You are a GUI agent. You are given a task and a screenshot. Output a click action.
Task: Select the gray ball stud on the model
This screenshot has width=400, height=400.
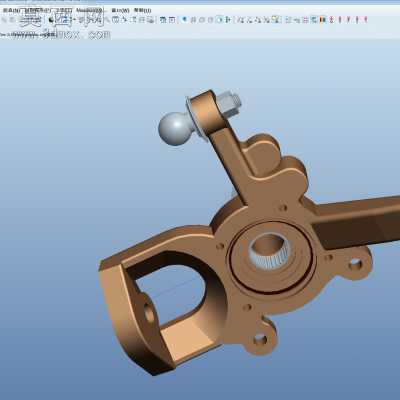click(x=176, y=128)
